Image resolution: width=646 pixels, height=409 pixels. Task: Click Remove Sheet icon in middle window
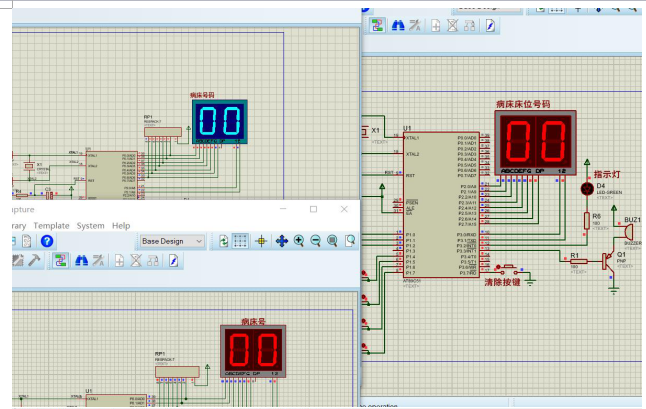coord(136,261)
